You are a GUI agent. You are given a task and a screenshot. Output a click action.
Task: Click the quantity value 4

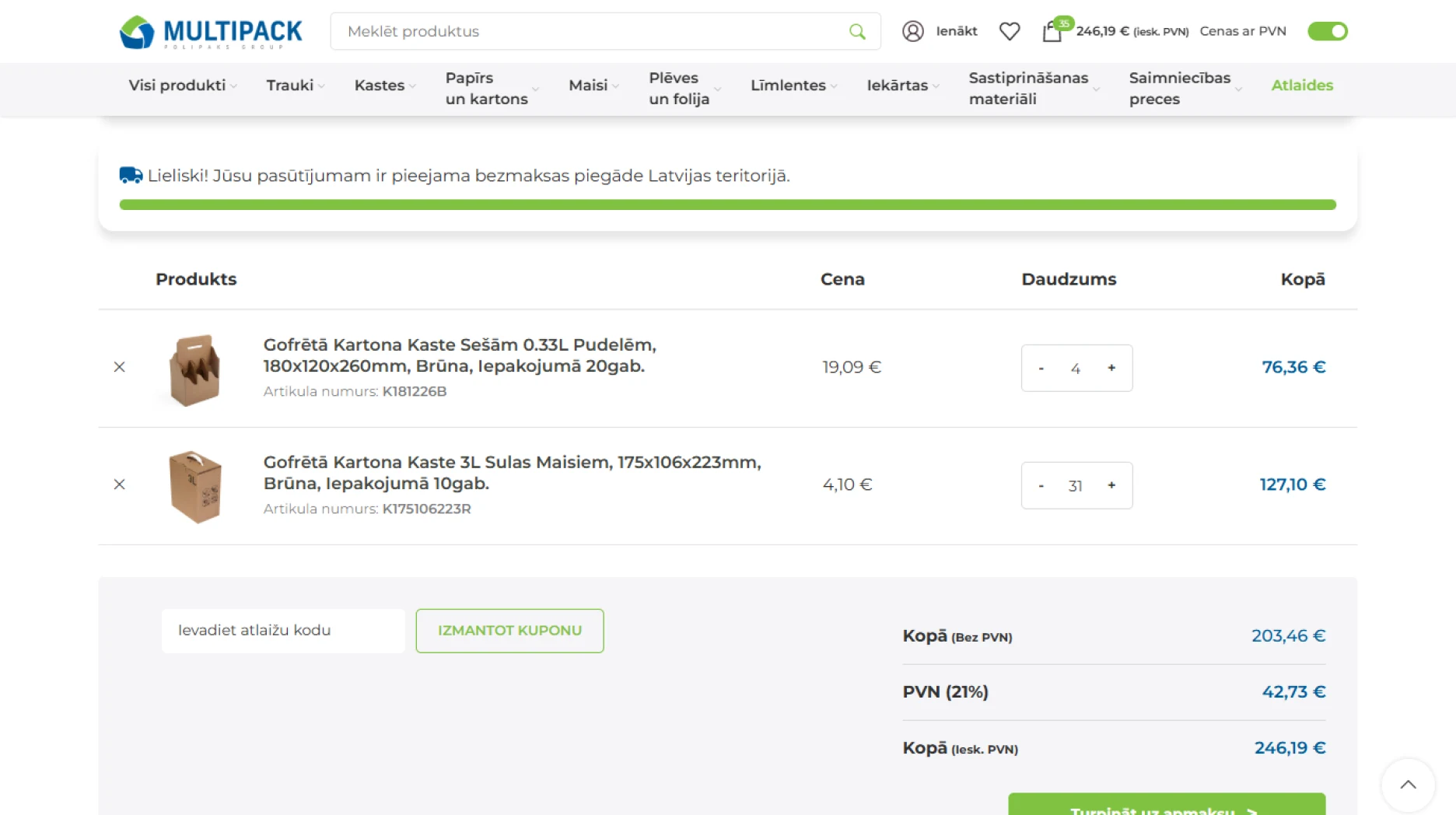(1076, 369)
